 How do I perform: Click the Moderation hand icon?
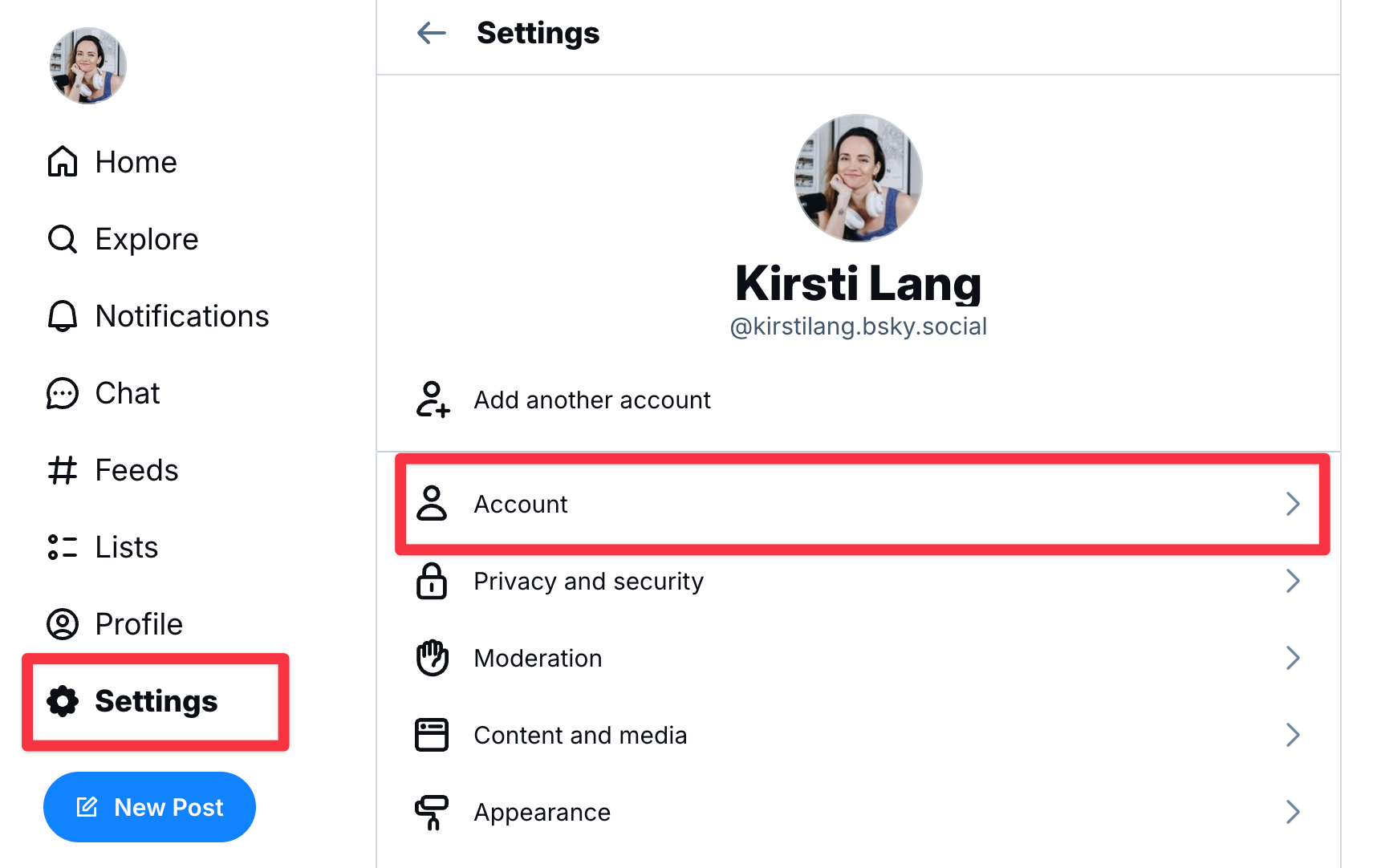point(433,658)
